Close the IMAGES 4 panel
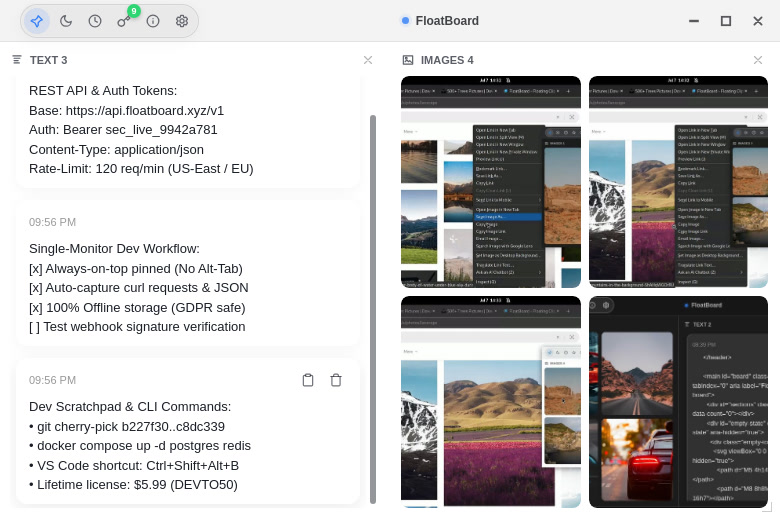 (758, 60)
